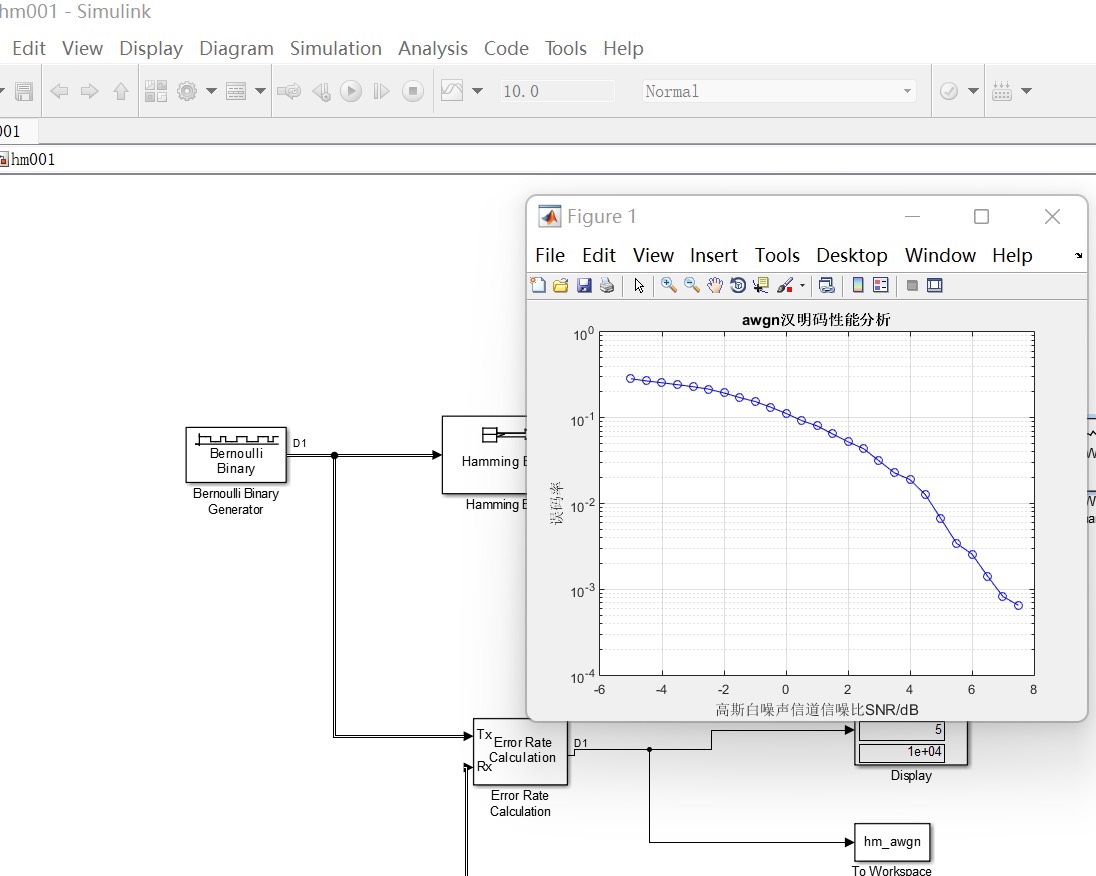Run the Simulink simulation with Play
Viewport: 1096px width, 876px height.
[x=351, y=91]
